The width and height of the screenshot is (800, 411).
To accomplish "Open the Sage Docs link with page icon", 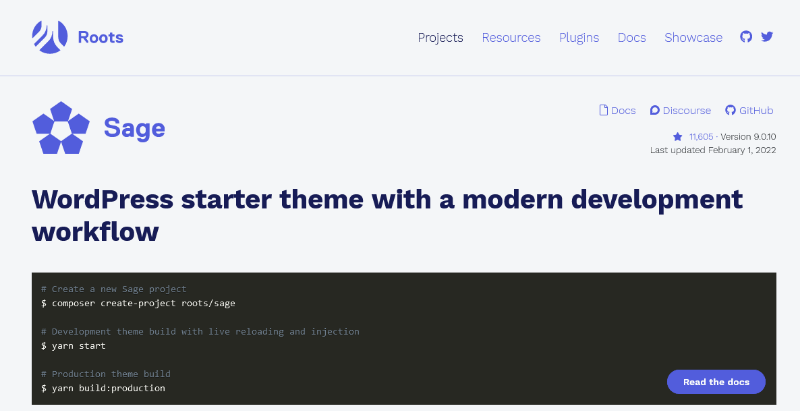I will click(x=617, y=110).
